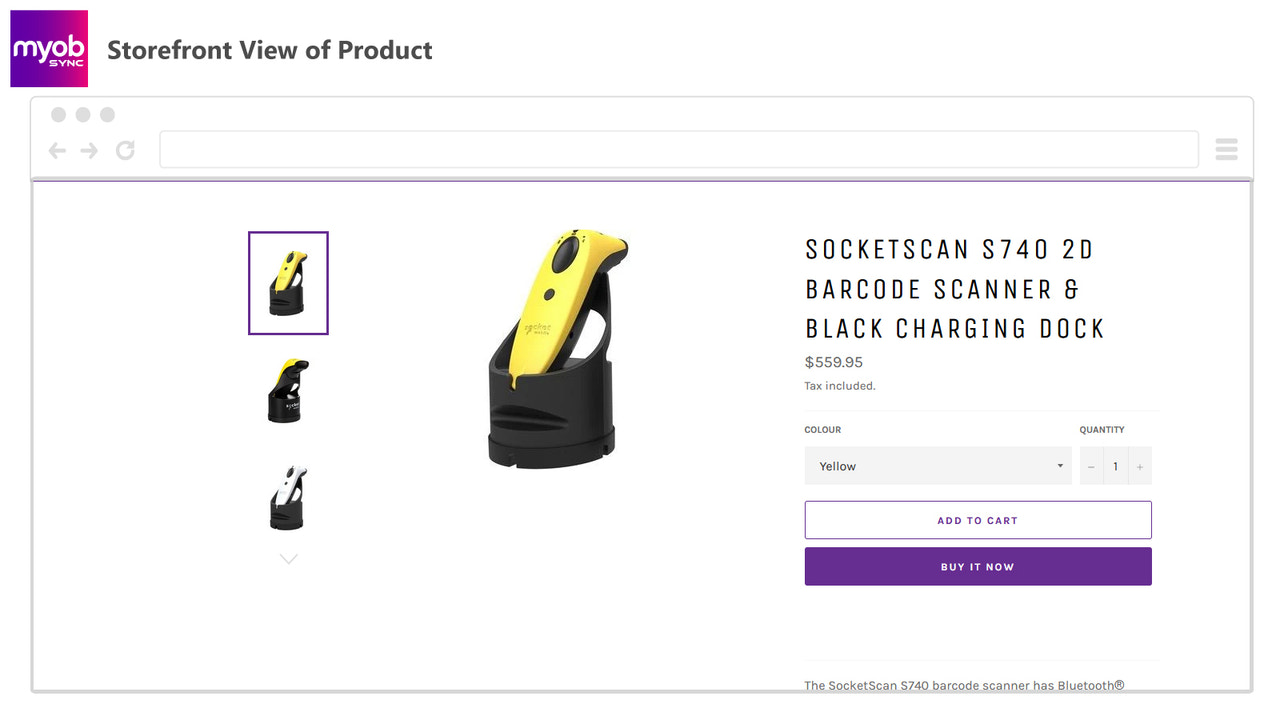Open the browser hamburger menu icon
Image resolution: width=1280 pixels, height=720 pixels.
tap(1226, 148)
